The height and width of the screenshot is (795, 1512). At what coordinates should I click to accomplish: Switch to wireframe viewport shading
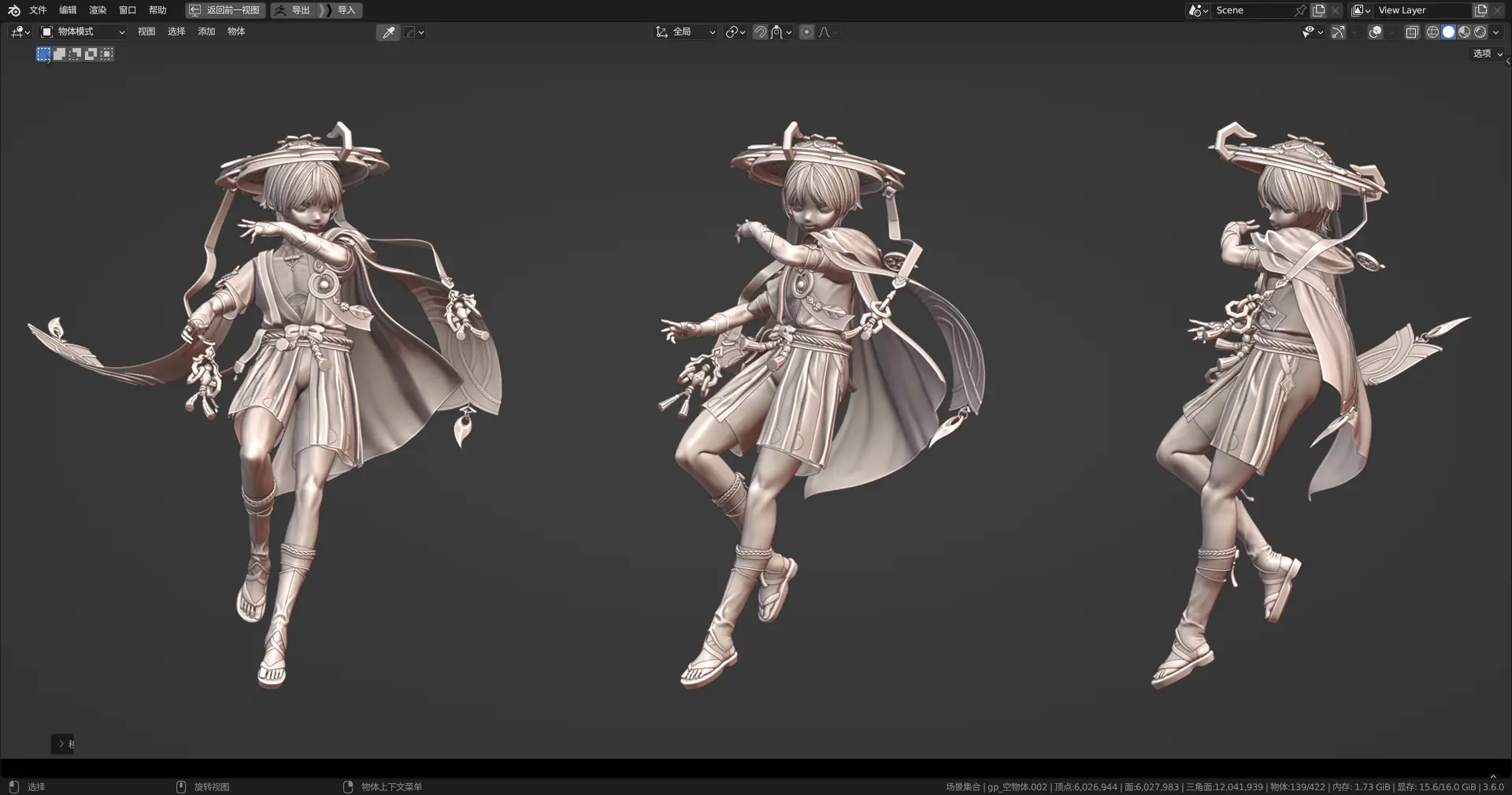click(x=1432, y=32)
